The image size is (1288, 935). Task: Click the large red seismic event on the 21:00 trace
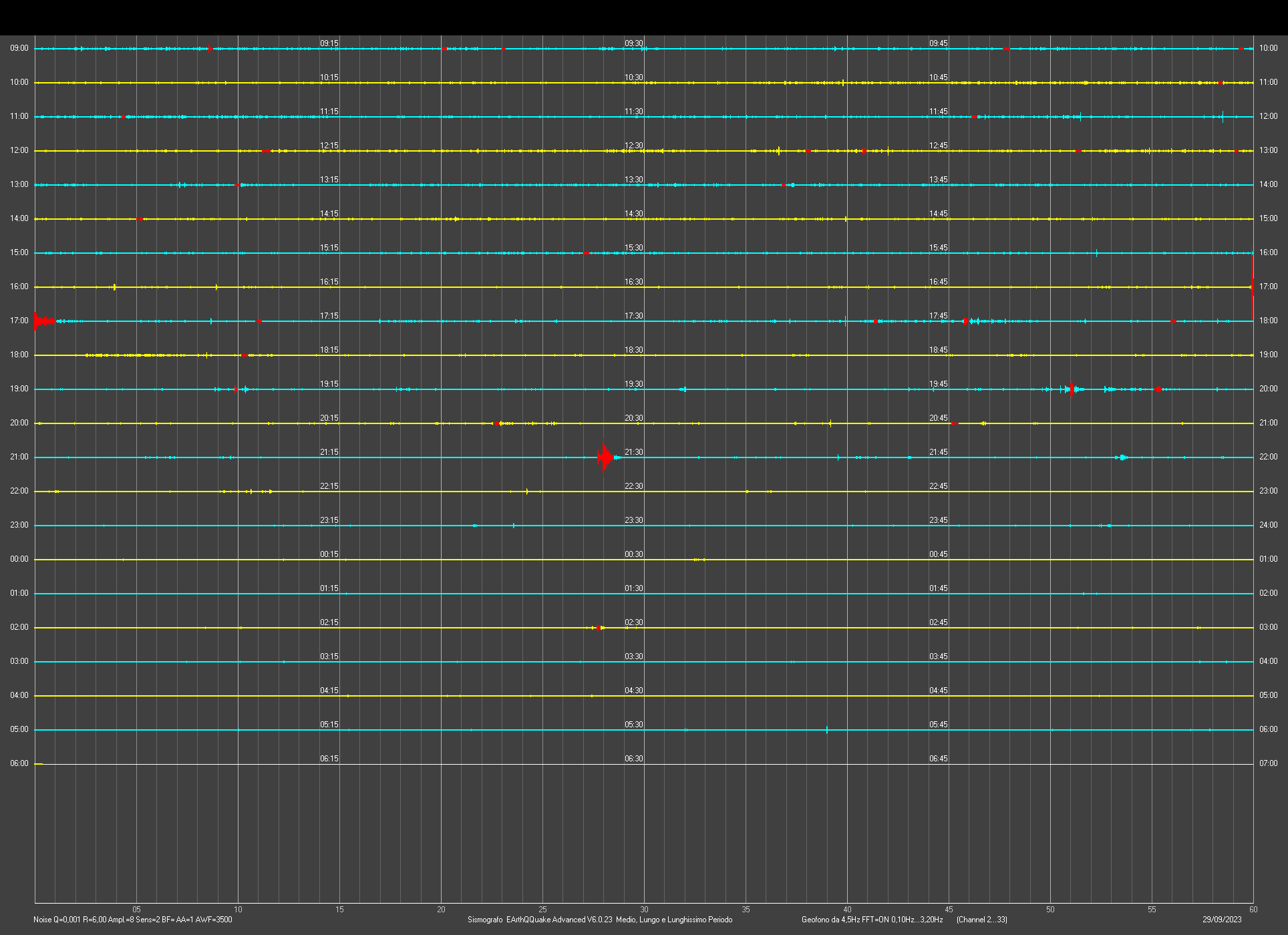tap(605, 457)
